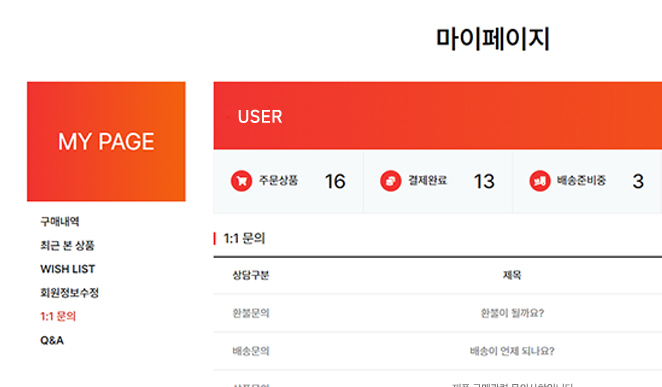
Task: Open Q&A in sidebar menu
Action: [x=52, y=340]
